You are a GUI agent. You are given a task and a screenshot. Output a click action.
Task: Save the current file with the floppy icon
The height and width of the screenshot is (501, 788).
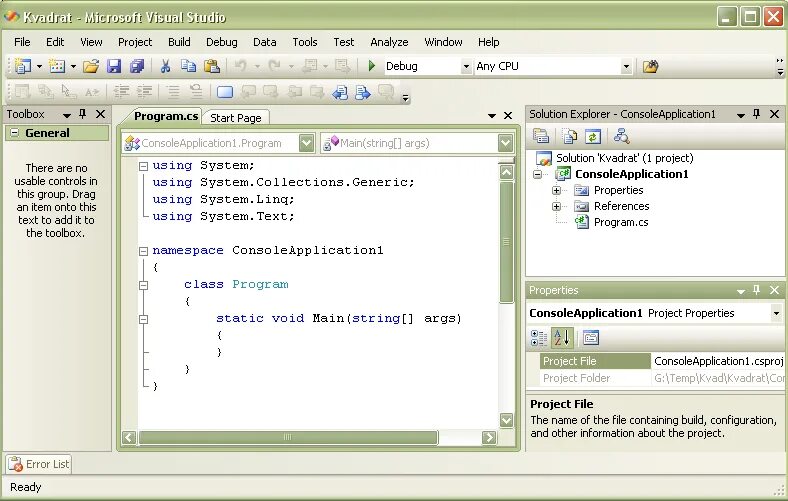(114, 66)
